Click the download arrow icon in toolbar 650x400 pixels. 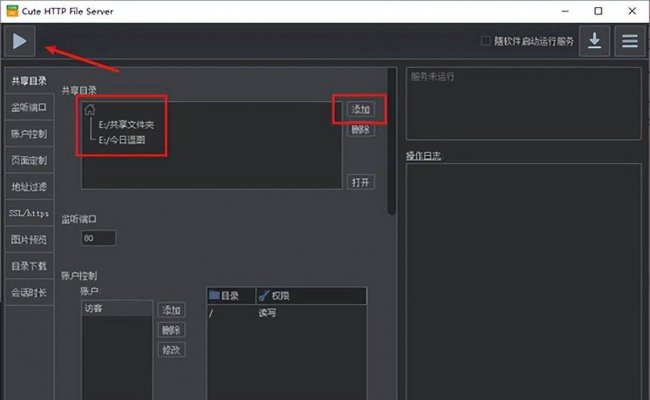(594, 41)
